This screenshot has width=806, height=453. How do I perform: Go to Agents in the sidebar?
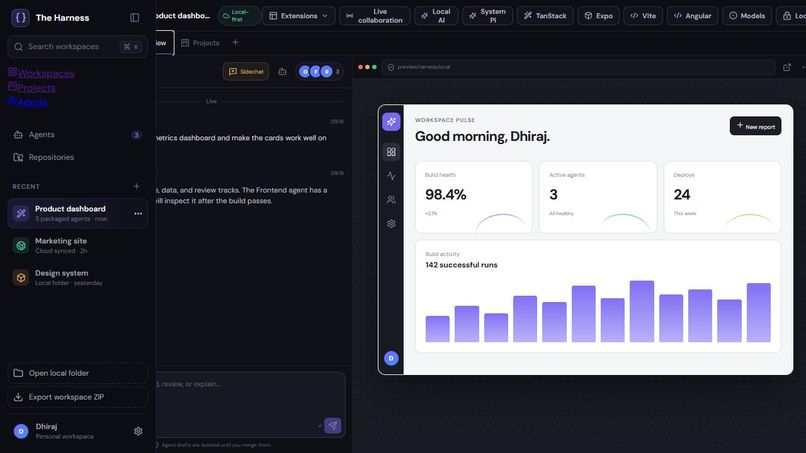(78, 135)
